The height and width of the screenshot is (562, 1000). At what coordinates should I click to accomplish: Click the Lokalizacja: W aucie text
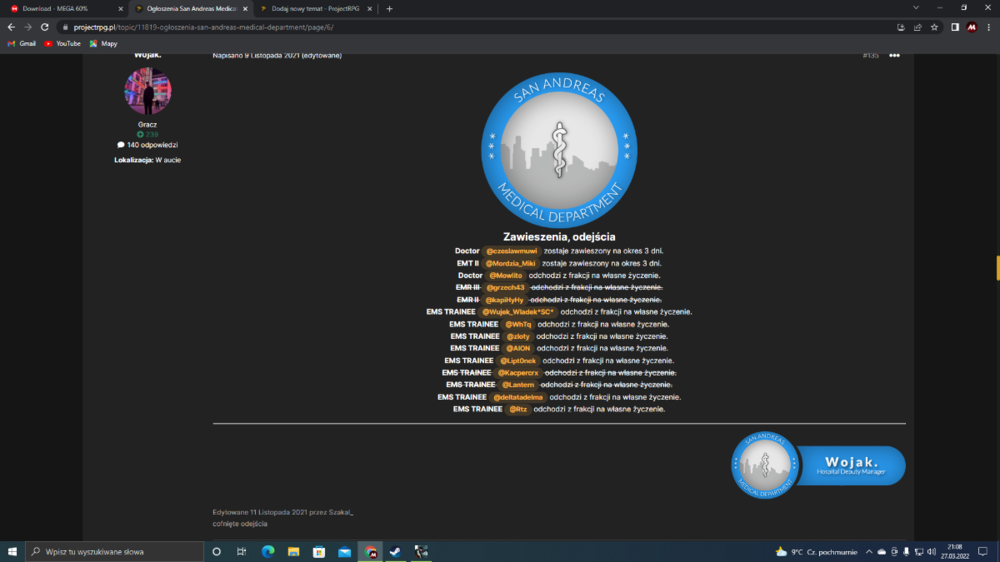[148, 160]
